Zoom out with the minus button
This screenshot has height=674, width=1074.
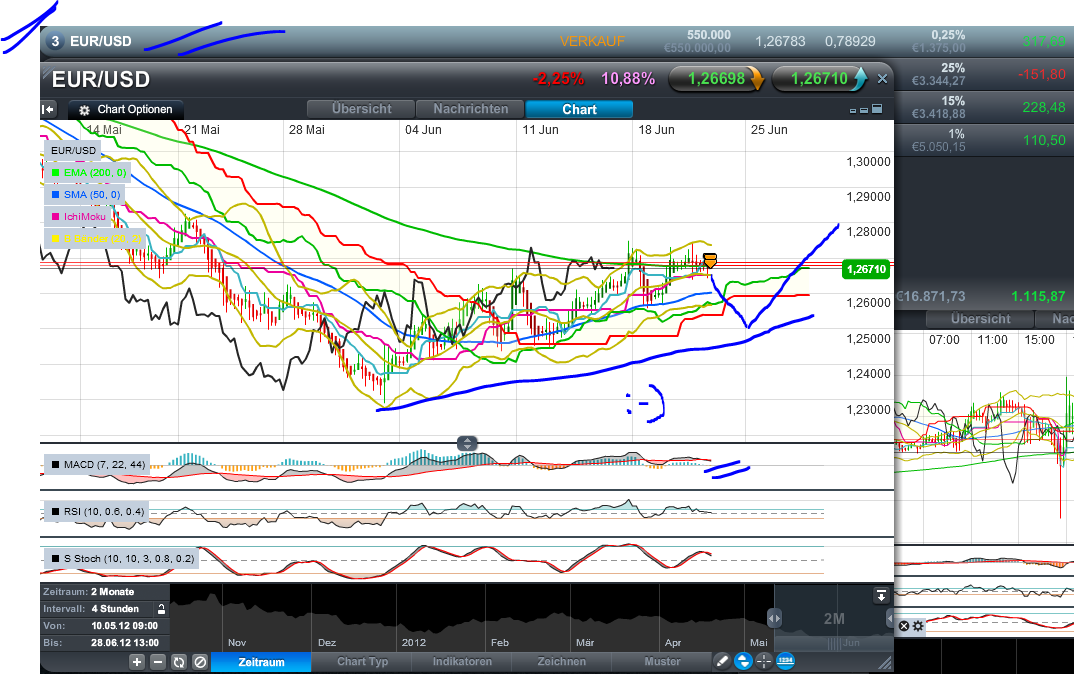tap(158, 662)
